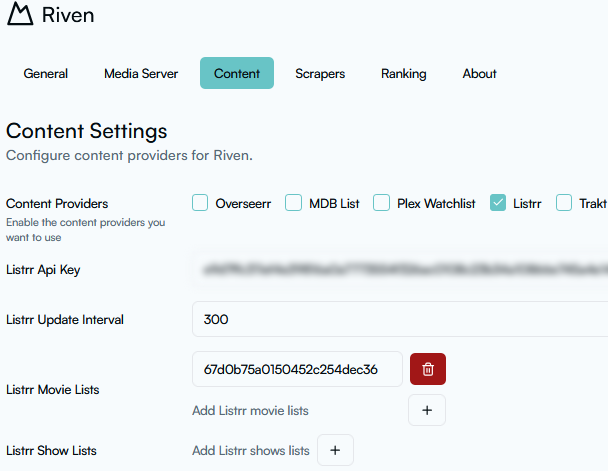
Task: Click the Listrr Update Interval field showing 300
Action: [x=400, y=319]
